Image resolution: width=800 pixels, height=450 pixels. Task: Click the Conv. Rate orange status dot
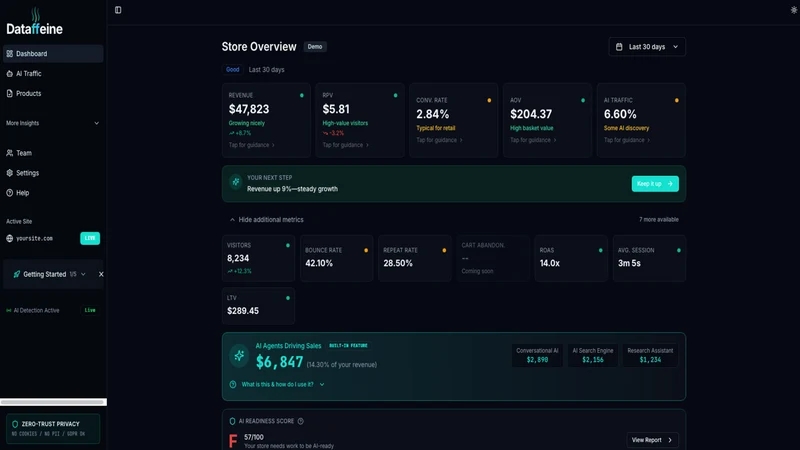pyautogui.click(x=489, y=101)
